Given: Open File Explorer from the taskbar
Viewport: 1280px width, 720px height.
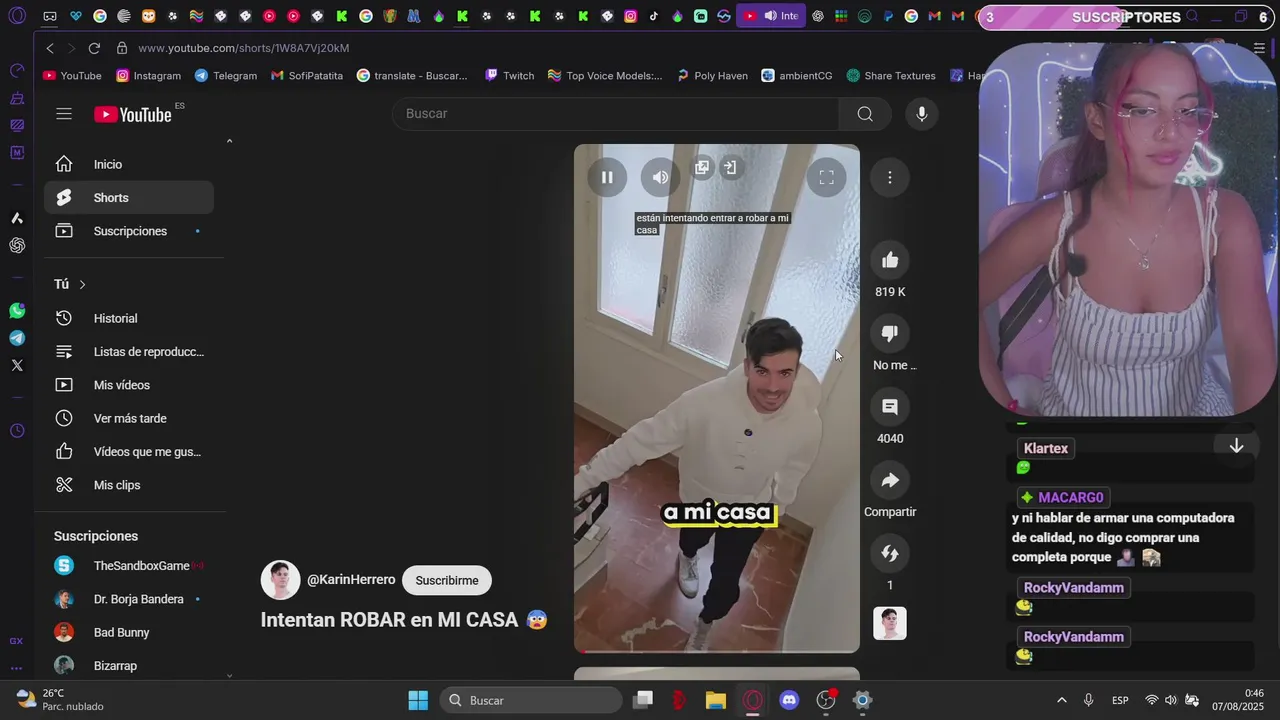Looking at the screenshot, I should (x=716, y=700).
